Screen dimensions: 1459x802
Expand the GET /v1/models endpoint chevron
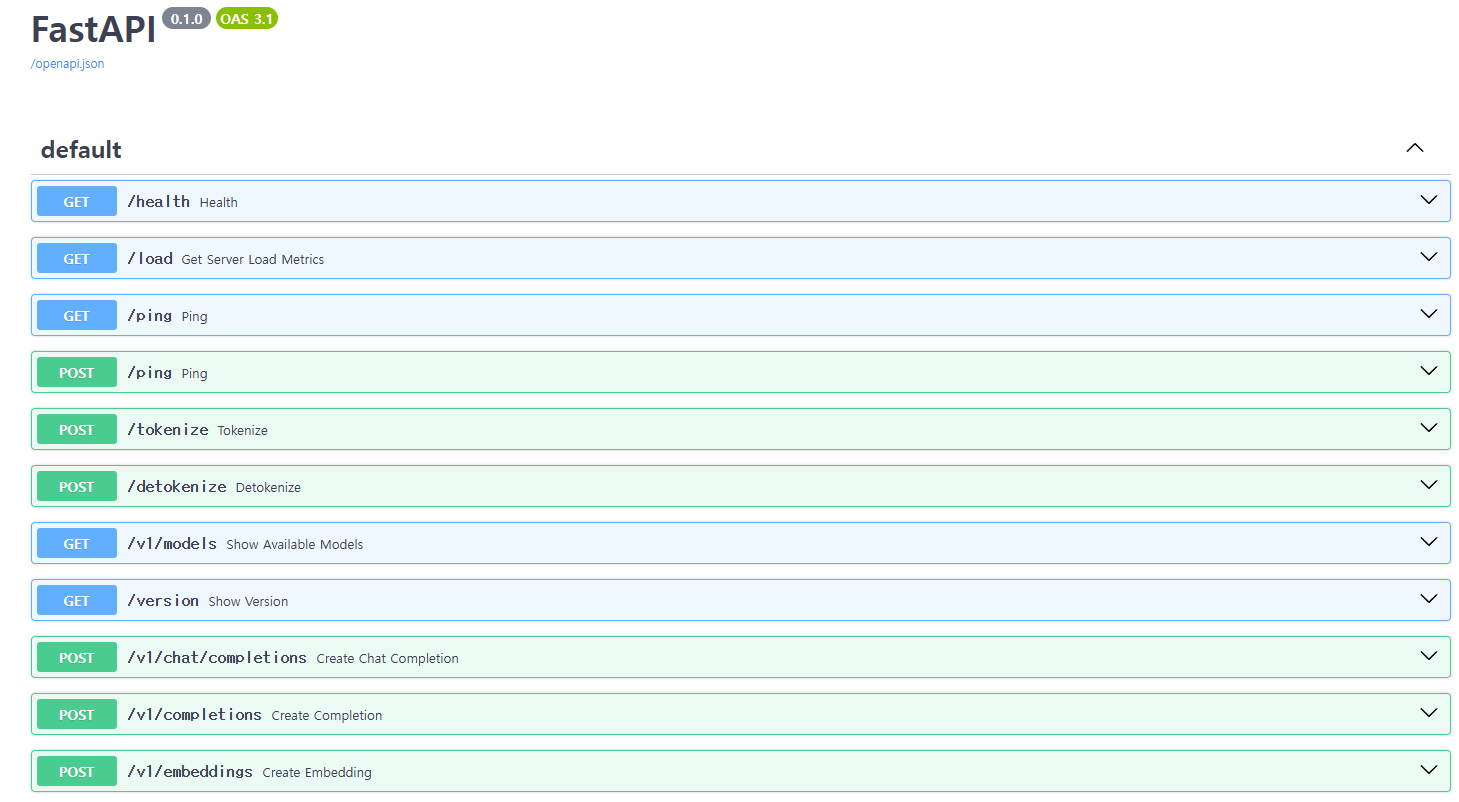(1429, 542)
